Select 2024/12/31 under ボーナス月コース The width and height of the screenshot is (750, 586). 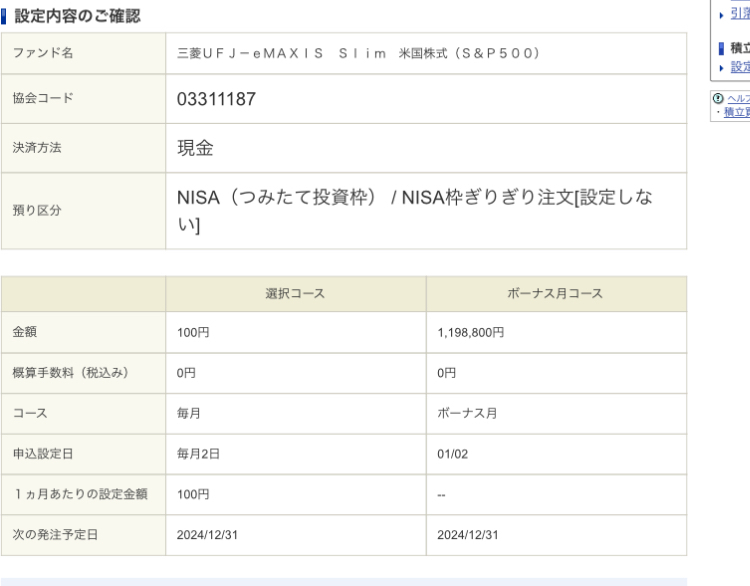tap(468, 535)
